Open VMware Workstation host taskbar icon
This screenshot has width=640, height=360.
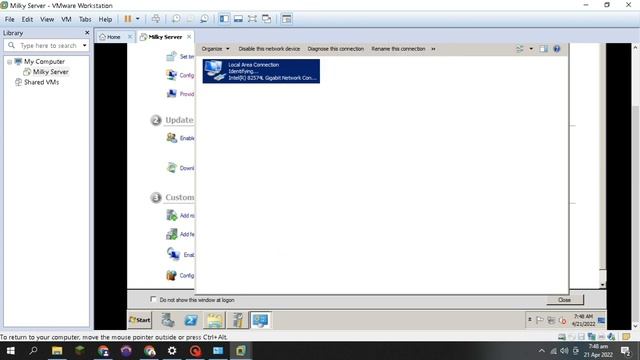(241, 351)
